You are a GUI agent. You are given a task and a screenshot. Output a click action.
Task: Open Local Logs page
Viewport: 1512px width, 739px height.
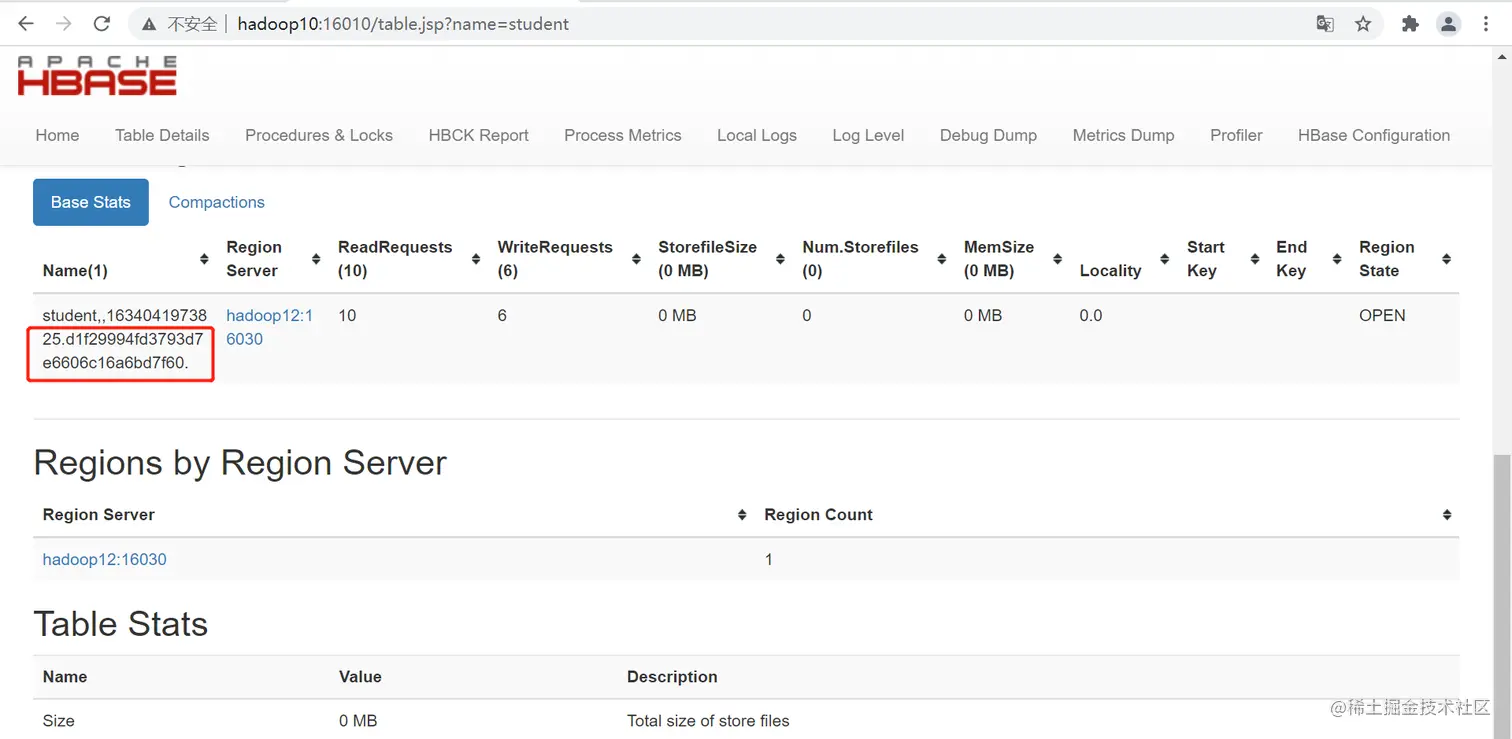tap(757, 135)
